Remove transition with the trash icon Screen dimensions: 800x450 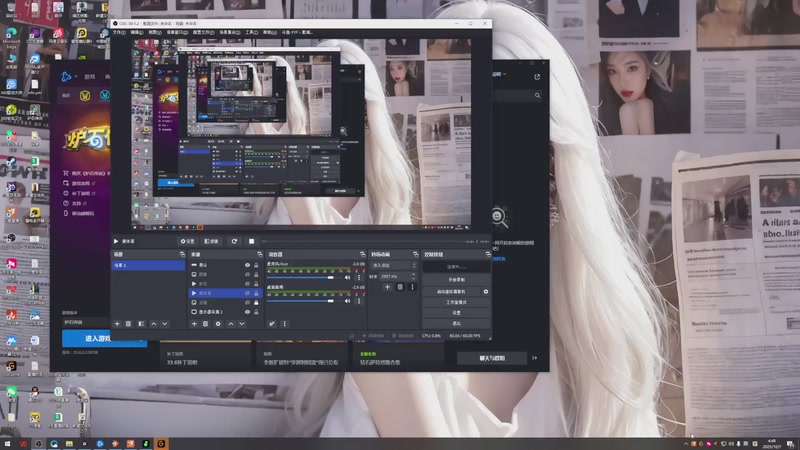coord(400,287)
